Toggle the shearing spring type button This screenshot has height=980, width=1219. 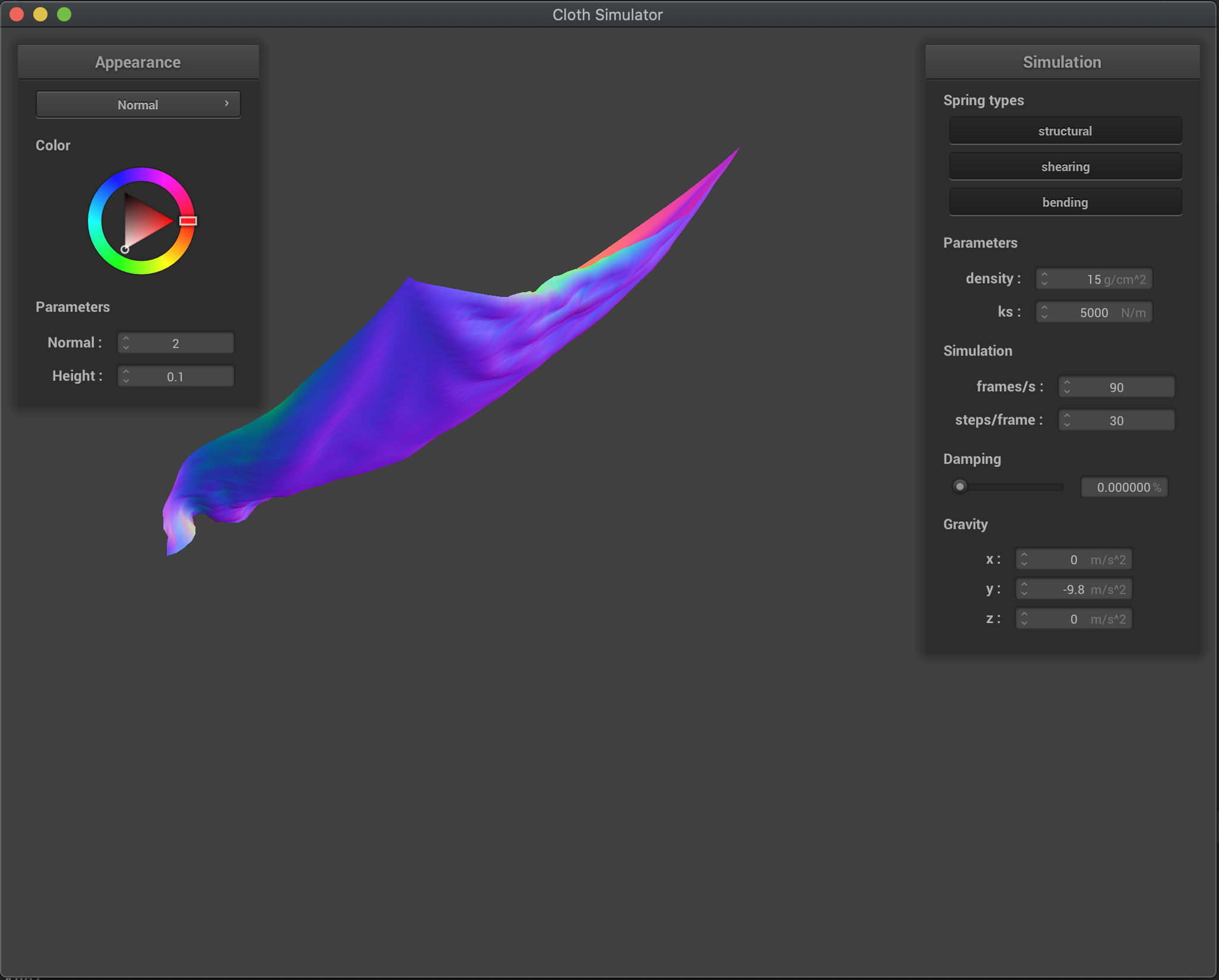(x=1065, y=166)
